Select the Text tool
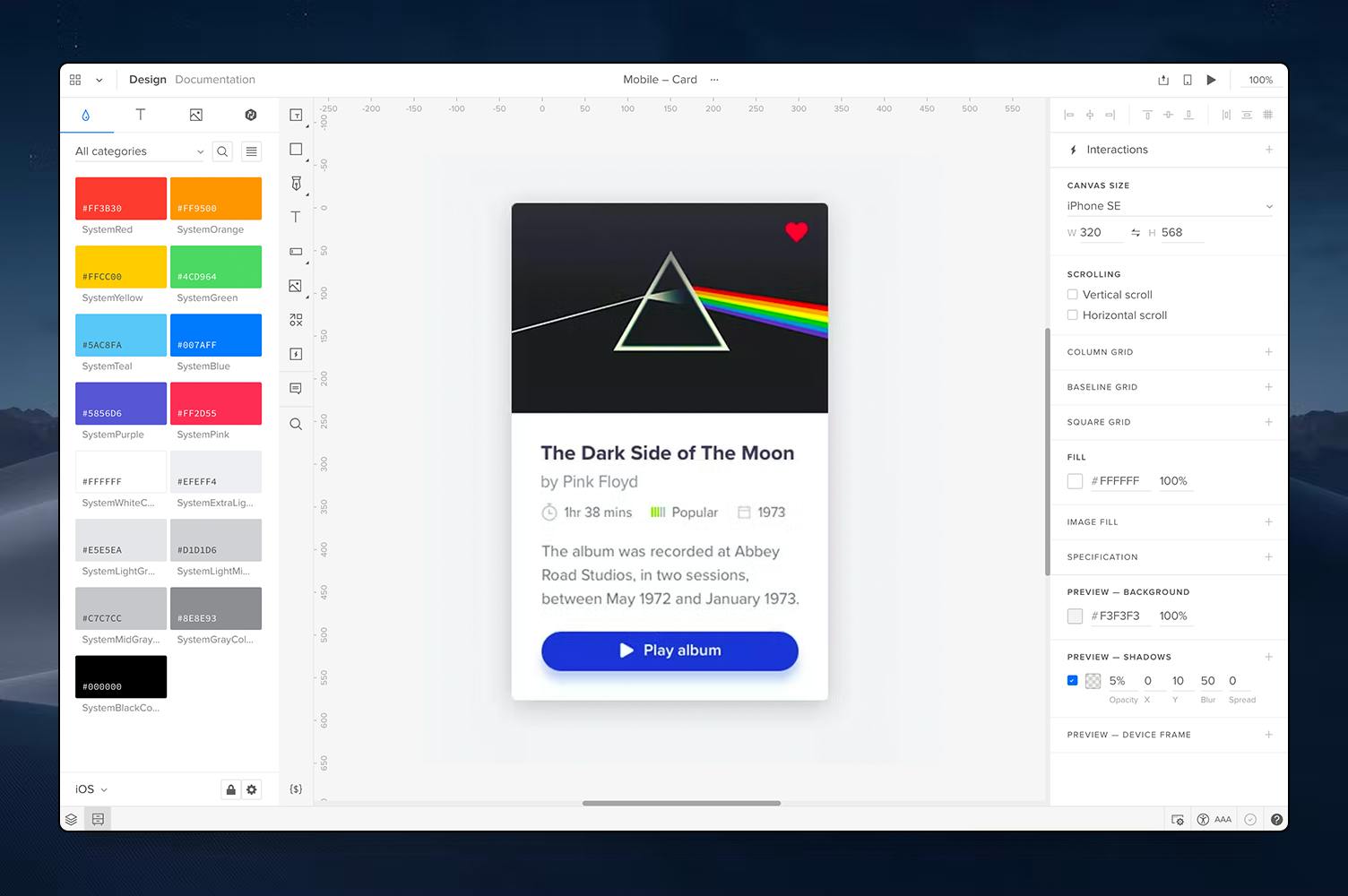The width and height of the screenshot is (1348, 896). 296,216
